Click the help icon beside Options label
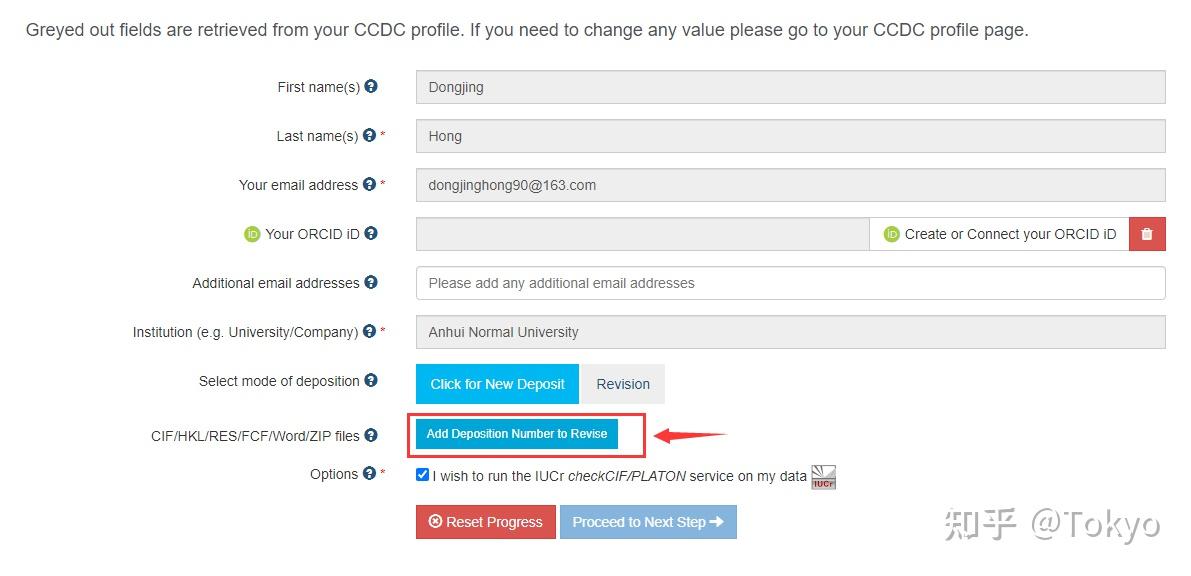The height and width of the screenshot is (576, 1191). pyautogui.click(x=369, y=474)
